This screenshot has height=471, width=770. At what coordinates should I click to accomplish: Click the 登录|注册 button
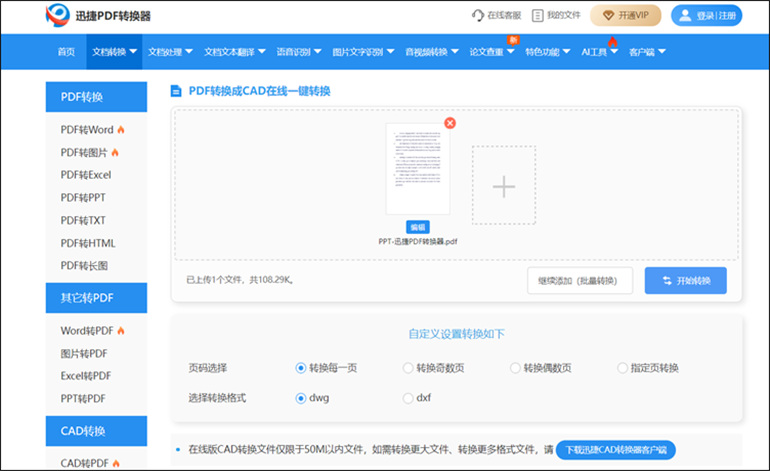tap(707, 16)
